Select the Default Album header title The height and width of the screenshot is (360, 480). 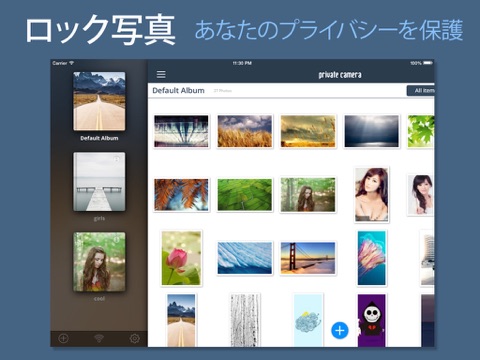[x=178, y=90]
